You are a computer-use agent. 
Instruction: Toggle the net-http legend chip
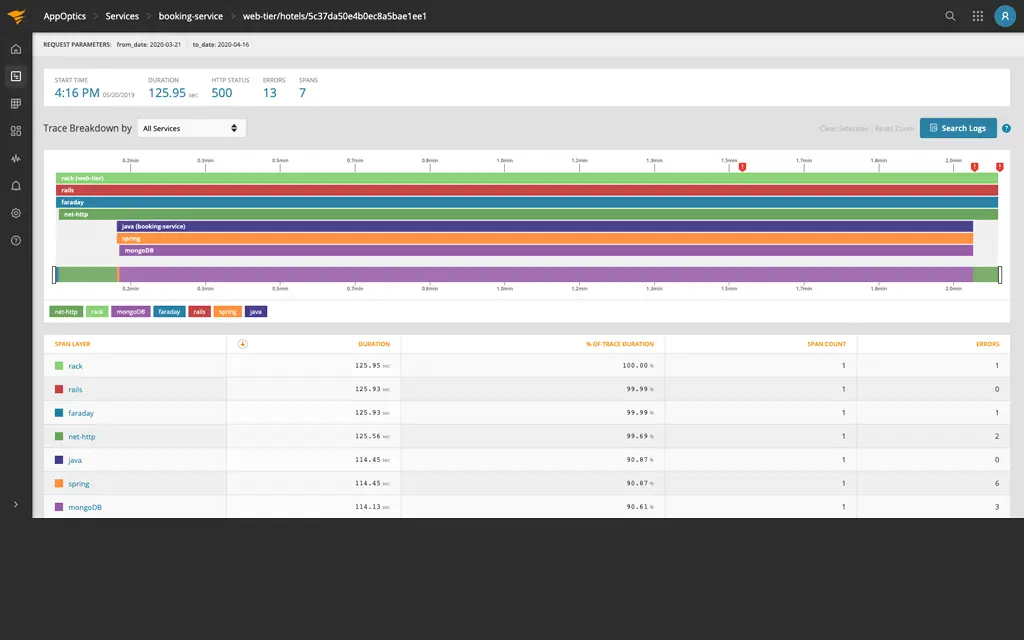point(67,311)
